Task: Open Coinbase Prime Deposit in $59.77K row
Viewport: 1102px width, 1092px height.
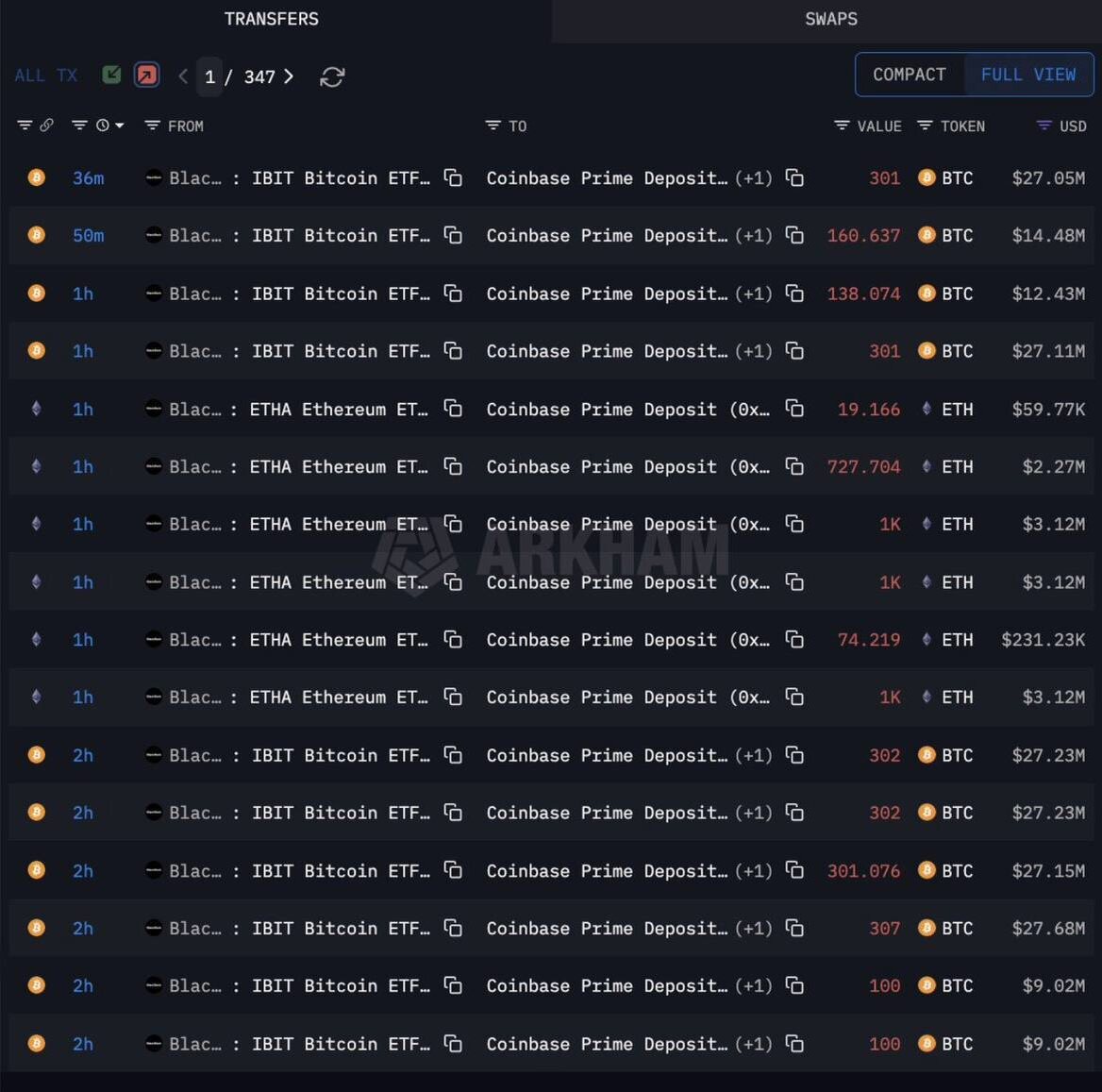Action: (x=628, y=409)
